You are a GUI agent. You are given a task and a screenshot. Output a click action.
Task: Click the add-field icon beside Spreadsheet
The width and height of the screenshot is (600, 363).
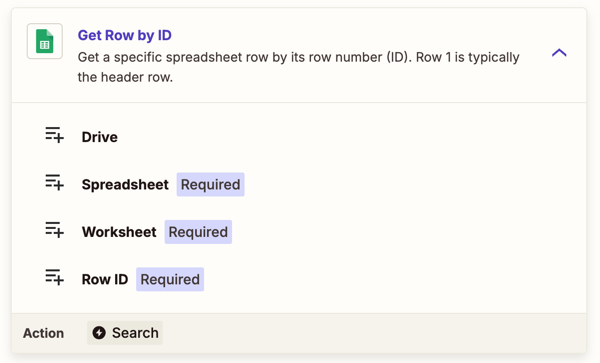(x=54, y=182)
